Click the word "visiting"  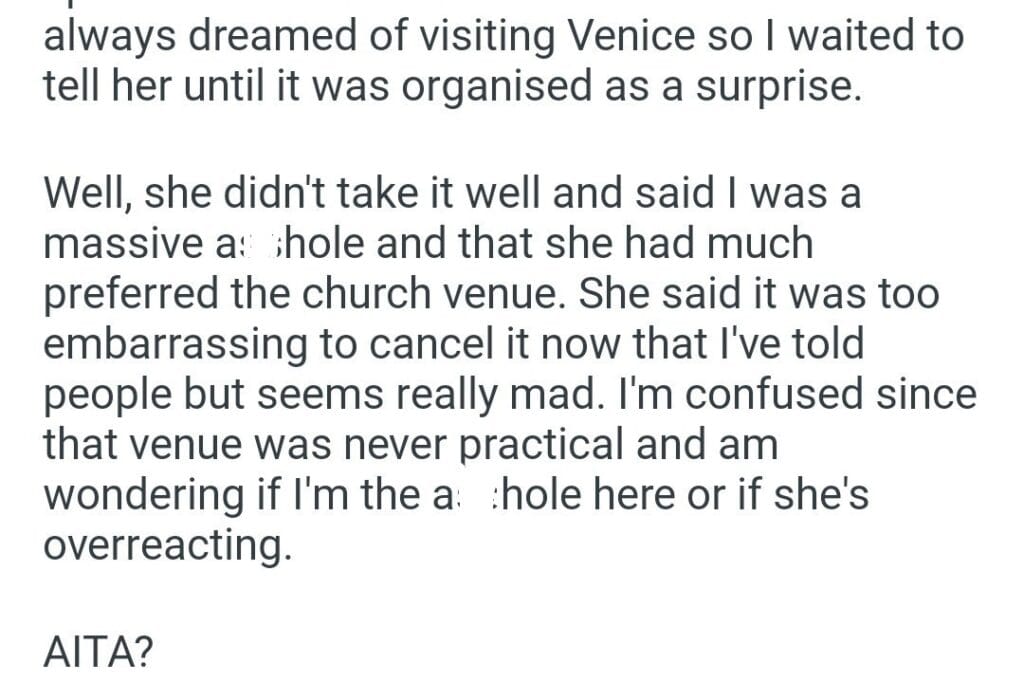(x=476, y=36)
